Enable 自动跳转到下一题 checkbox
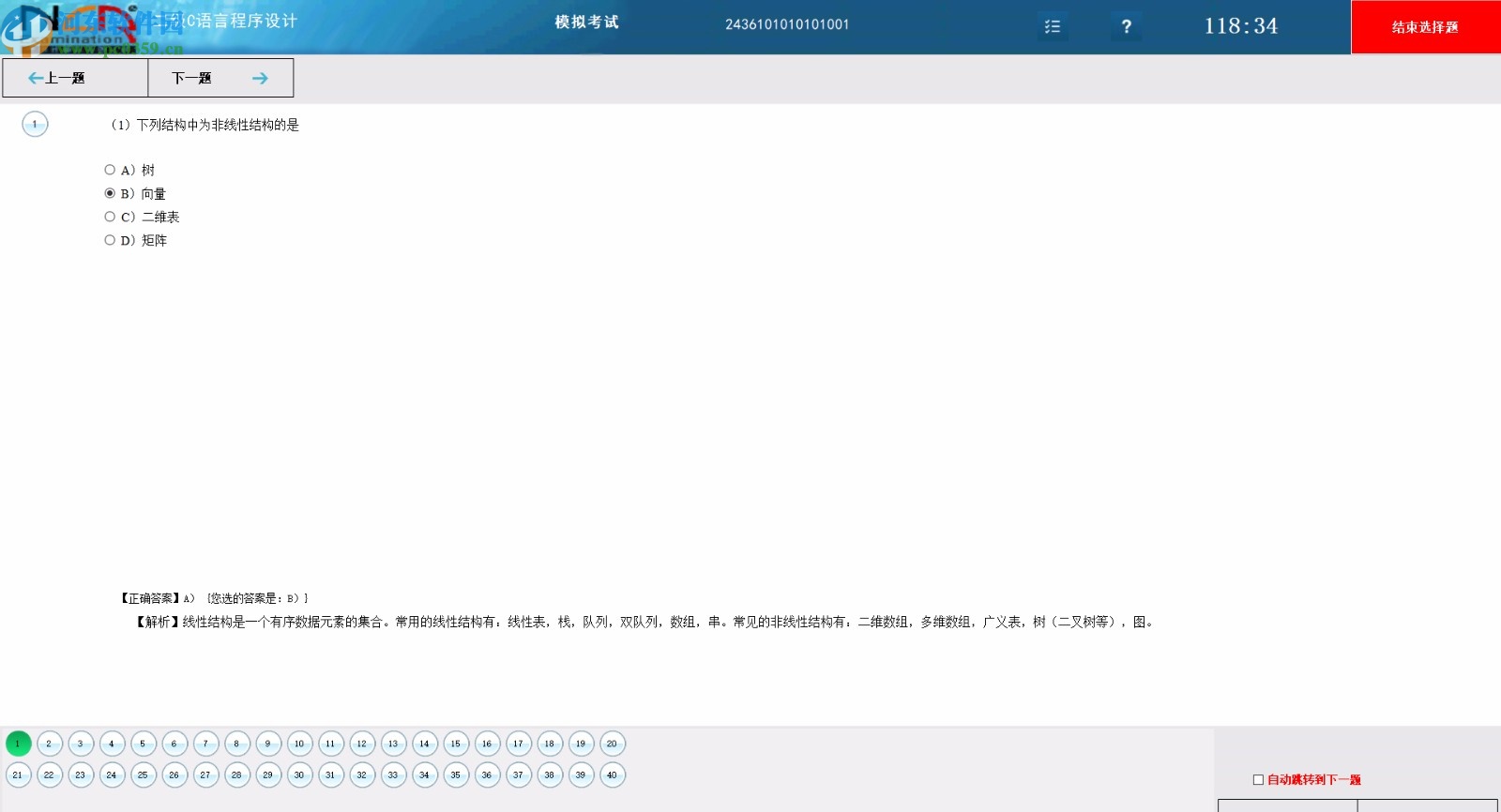Viewport: 1501px width, 812px height. tap(1259, 779)
